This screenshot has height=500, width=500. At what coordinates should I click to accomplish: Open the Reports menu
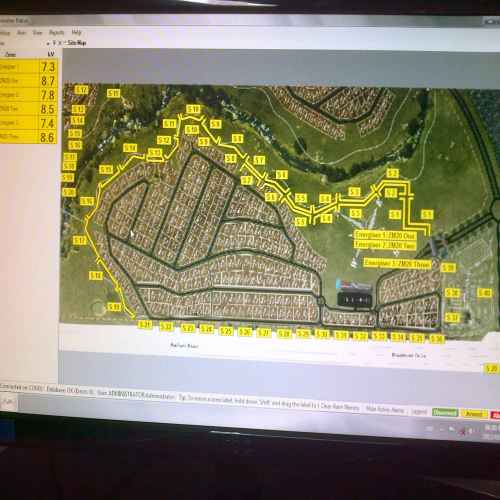56,32
